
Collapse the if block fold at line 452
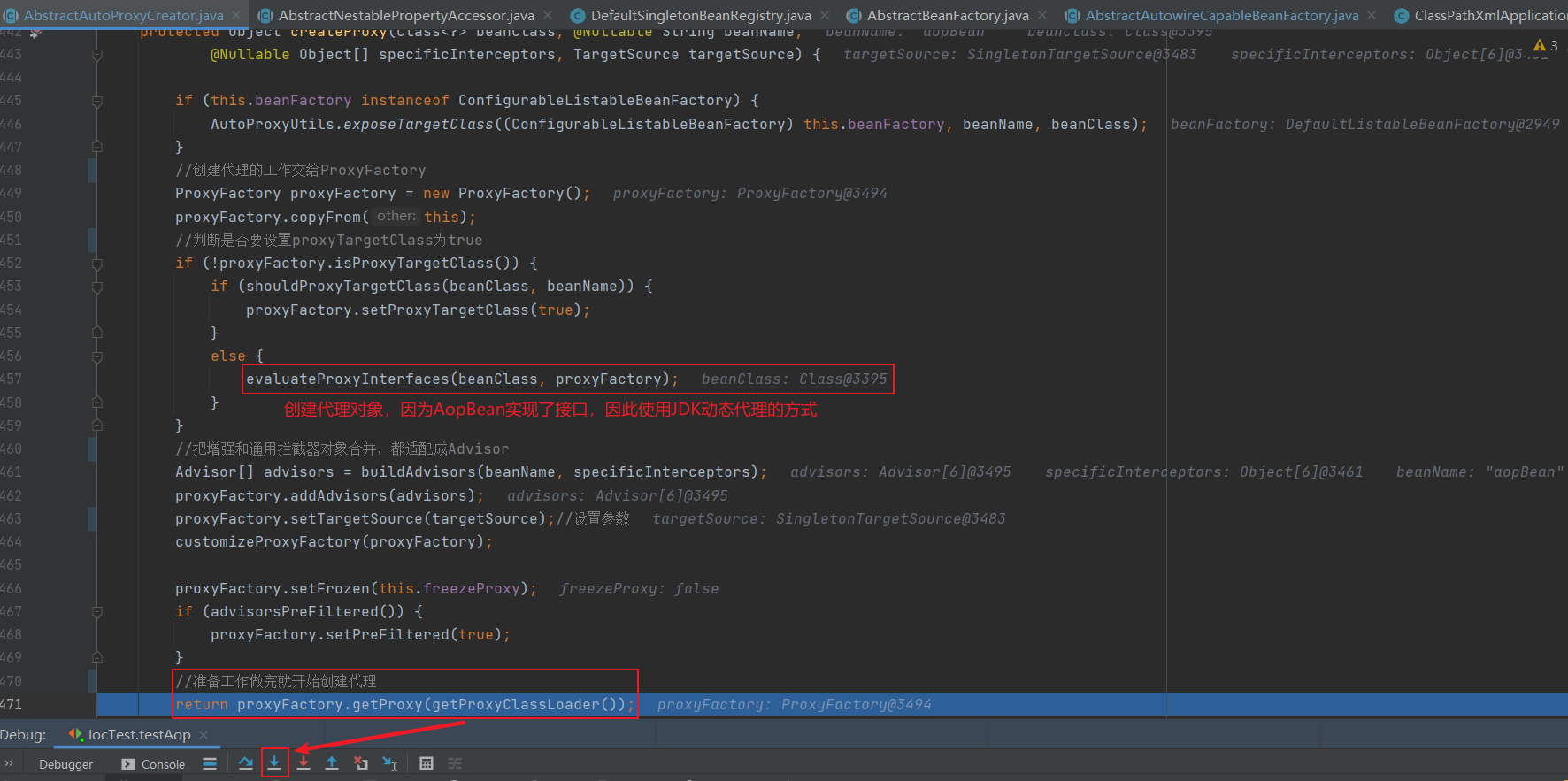[x=97, y=264]
